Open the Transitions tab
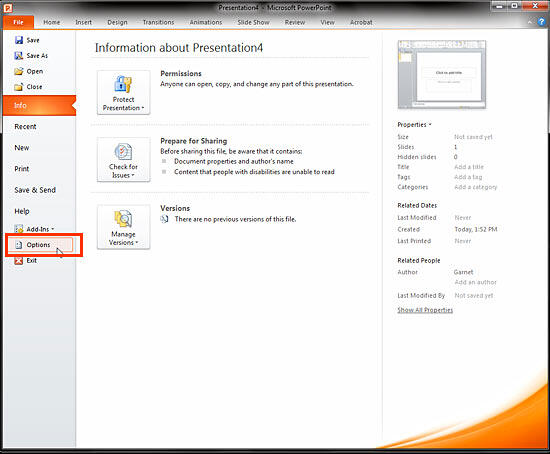The image size is (550, 454). click(x=158, y=22)
